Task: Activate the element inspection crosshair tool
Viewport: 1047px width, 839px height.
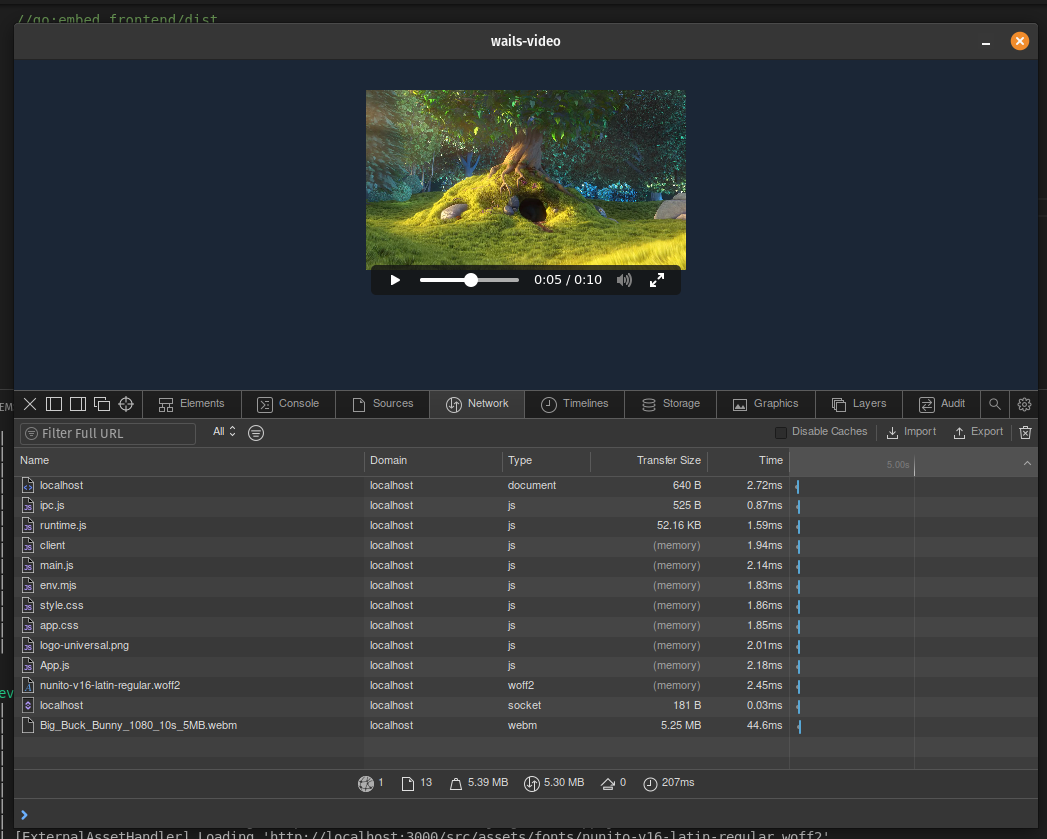Action: pyautogui.click(x=126, y=404)
